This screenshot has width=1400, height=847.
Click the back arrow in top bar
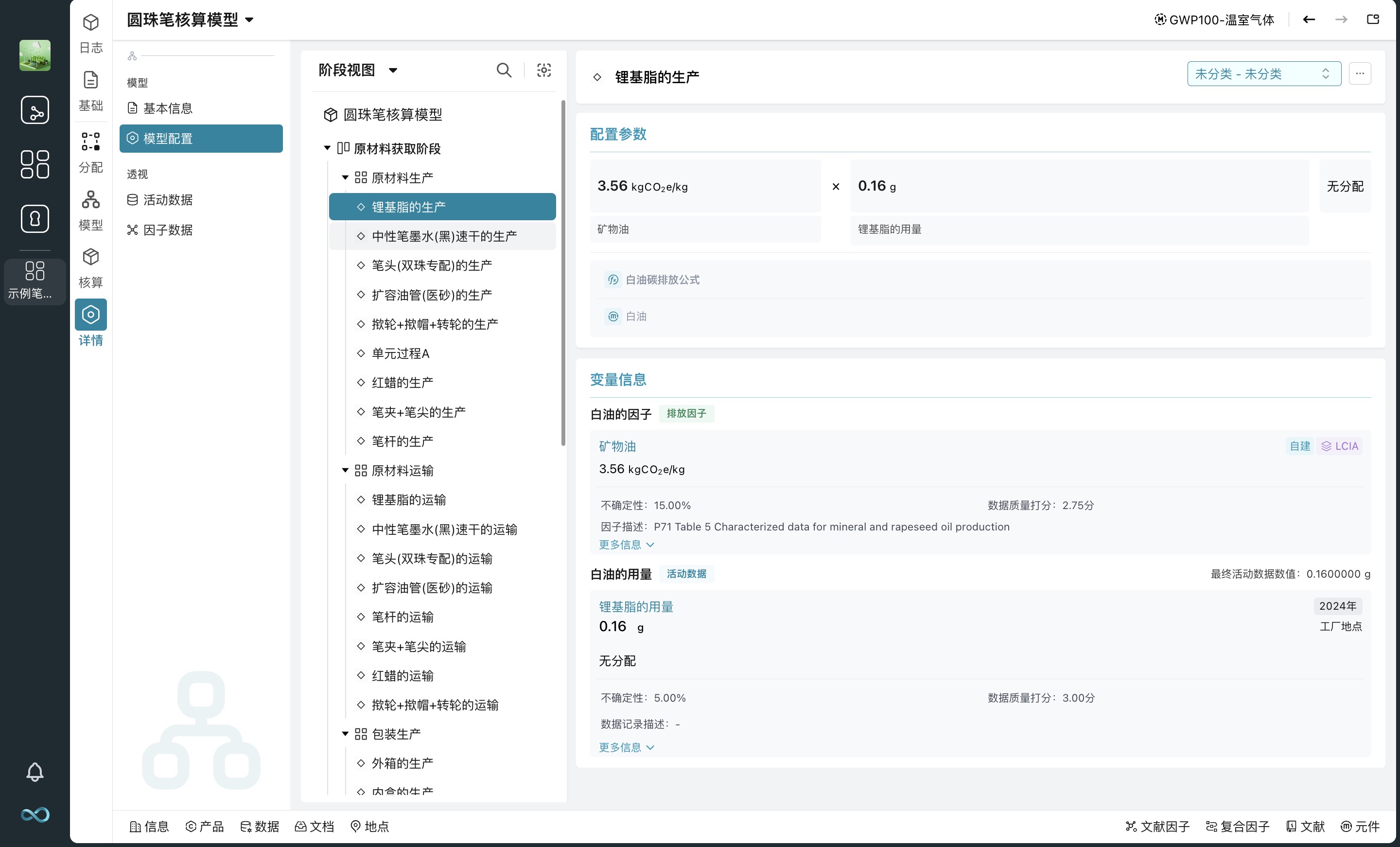click(1309, 20)
